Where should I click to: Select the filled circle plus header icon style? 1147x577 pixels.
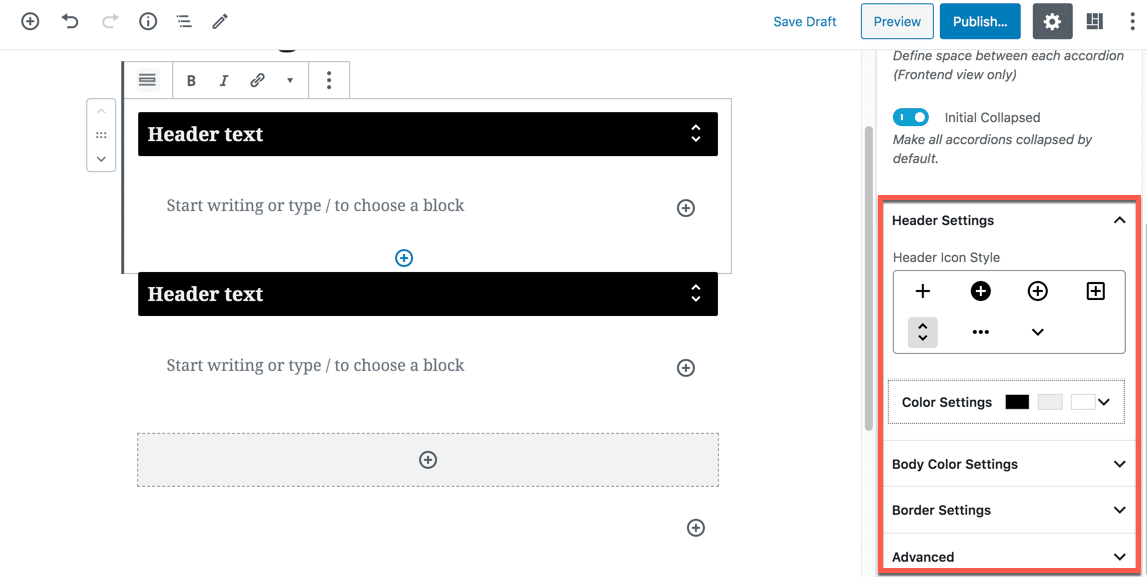pos(980,291)
